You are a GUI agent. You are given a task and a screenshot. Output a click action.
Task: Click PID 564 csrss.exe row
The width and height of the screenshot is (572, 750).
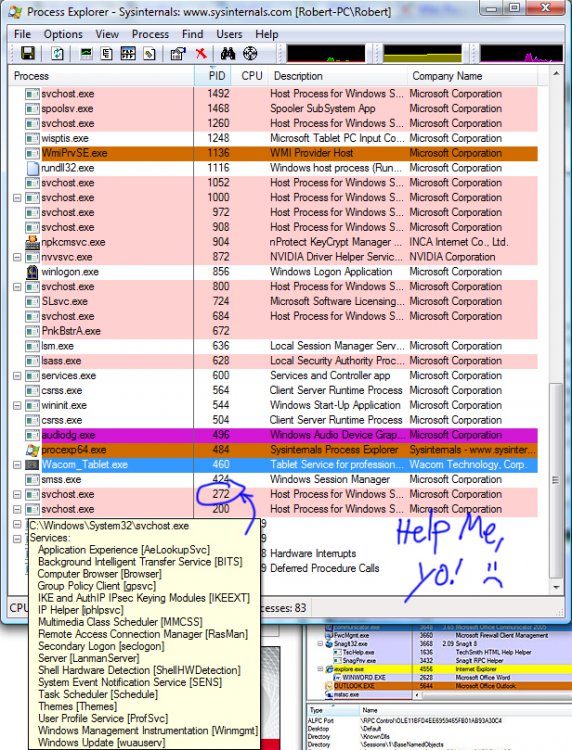click(273, 390)
